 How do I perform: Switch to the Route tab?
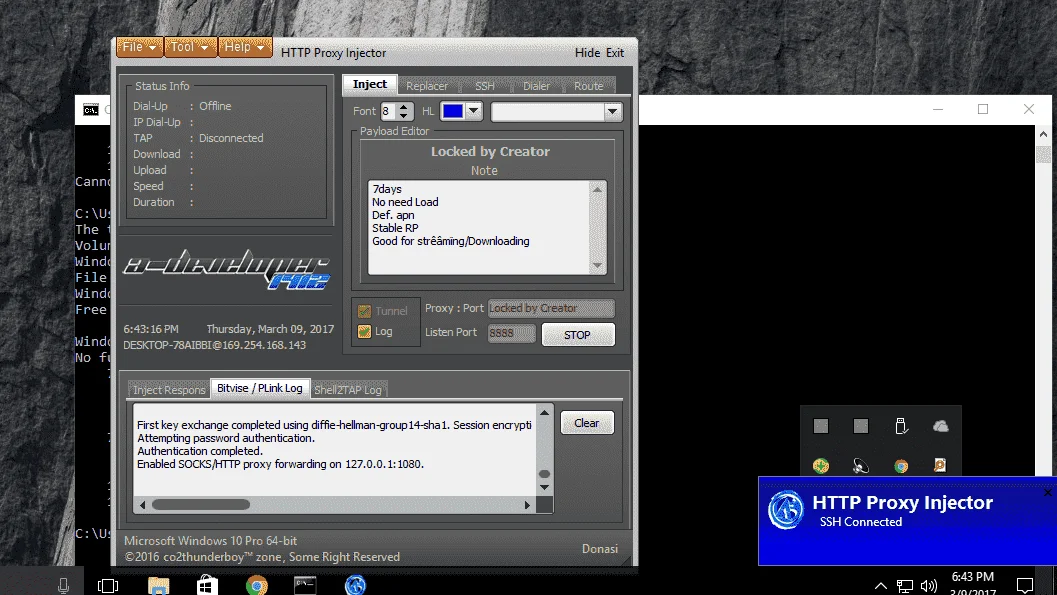pos(588,86)
